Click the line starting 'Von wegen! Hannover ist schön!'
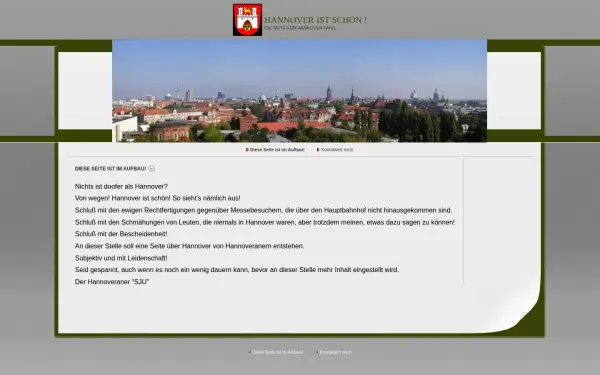The height and width of the screenshot is (375, 600). click(x=157, y=198)
